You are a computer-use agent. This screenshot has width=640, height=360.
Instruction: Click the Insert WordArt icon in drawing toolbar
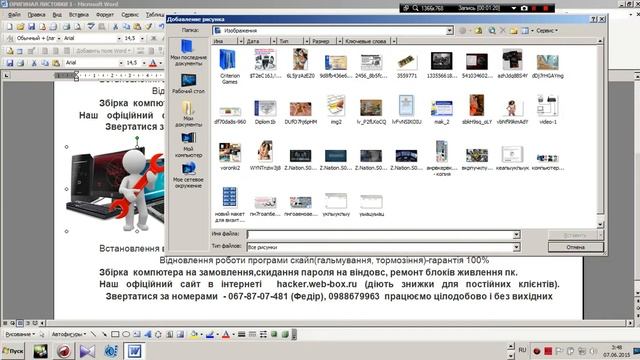(147, 334)
